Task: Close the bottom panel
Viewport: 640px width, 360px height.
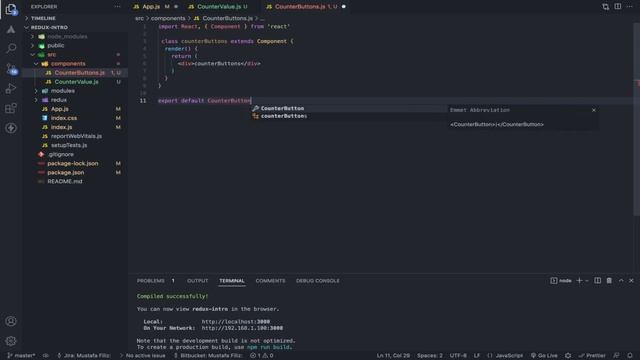Action: [631, 280]
